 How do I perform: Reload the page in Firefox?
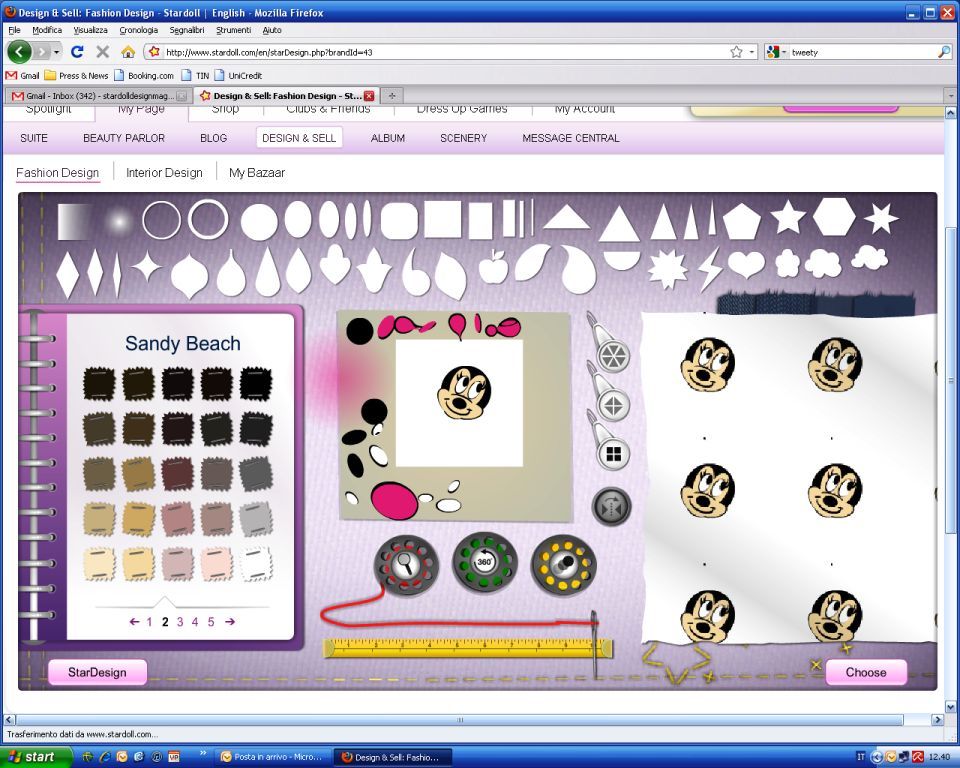click(77, 52)
